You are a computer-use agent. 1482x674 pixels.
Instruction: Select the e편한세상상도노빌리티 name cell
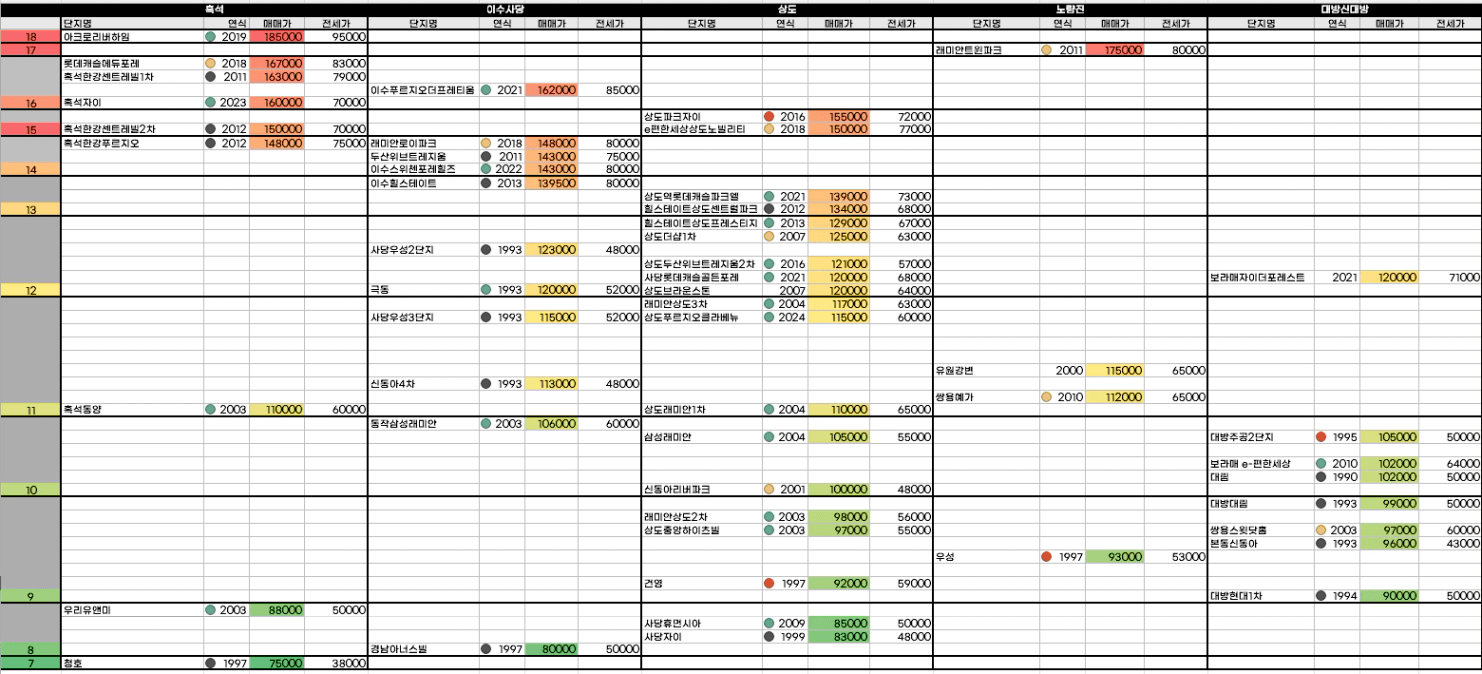[701, 129]
